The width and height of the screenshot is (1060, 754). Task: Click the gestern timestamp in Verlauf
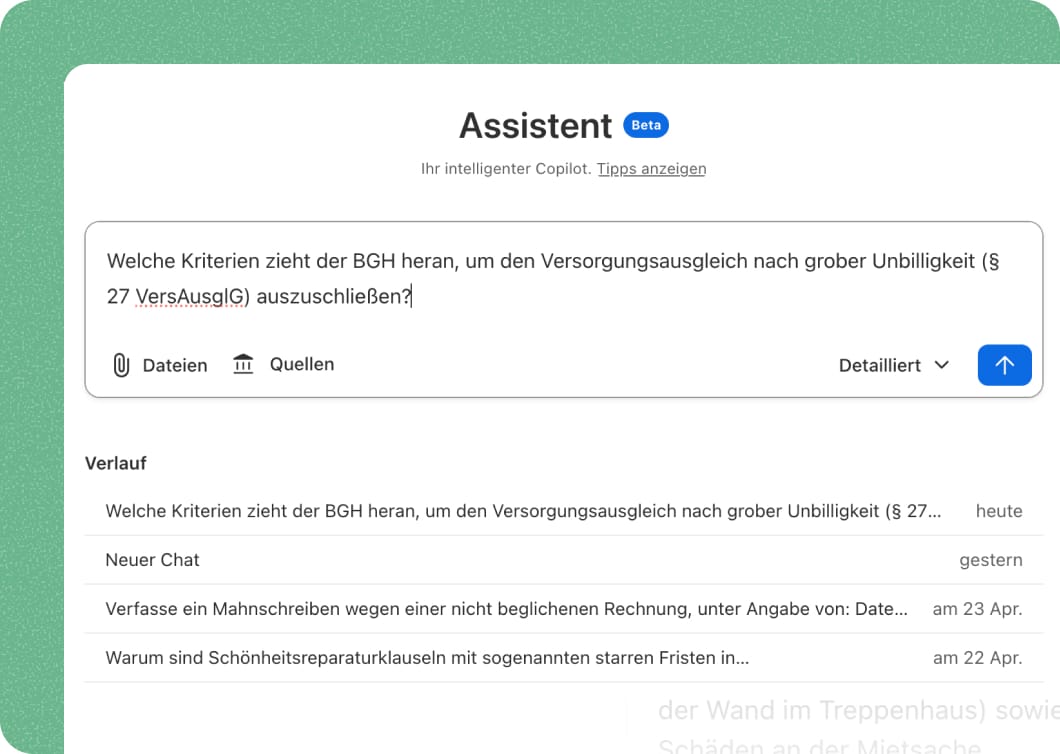click(991, 560)
